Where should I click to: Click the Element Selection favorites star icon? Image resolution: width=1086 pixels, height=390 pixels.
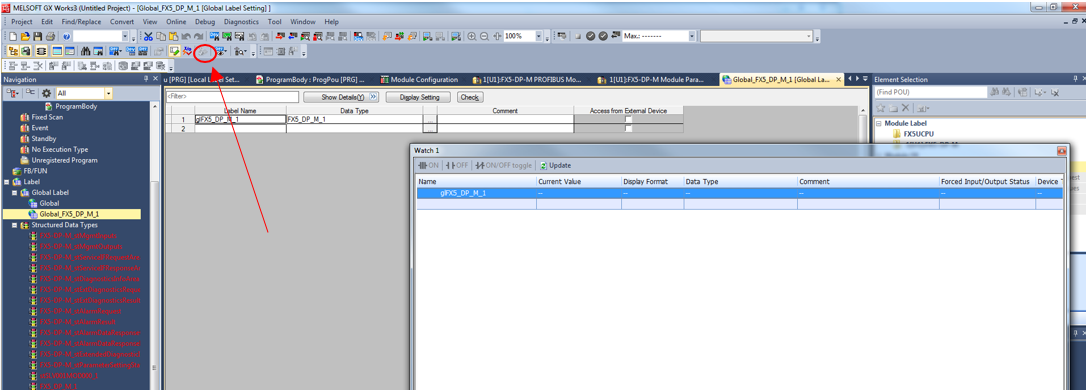(x=881, y=109)
